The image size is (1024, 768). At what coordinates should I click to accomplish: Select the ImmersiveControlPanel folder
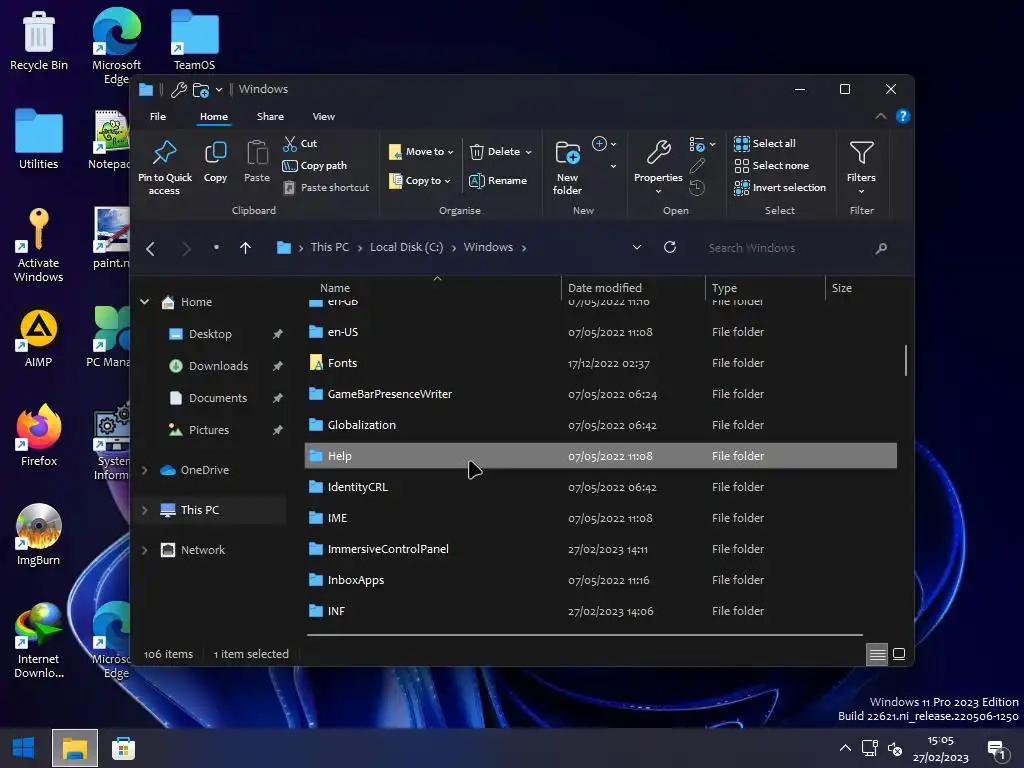coord(601,549)
